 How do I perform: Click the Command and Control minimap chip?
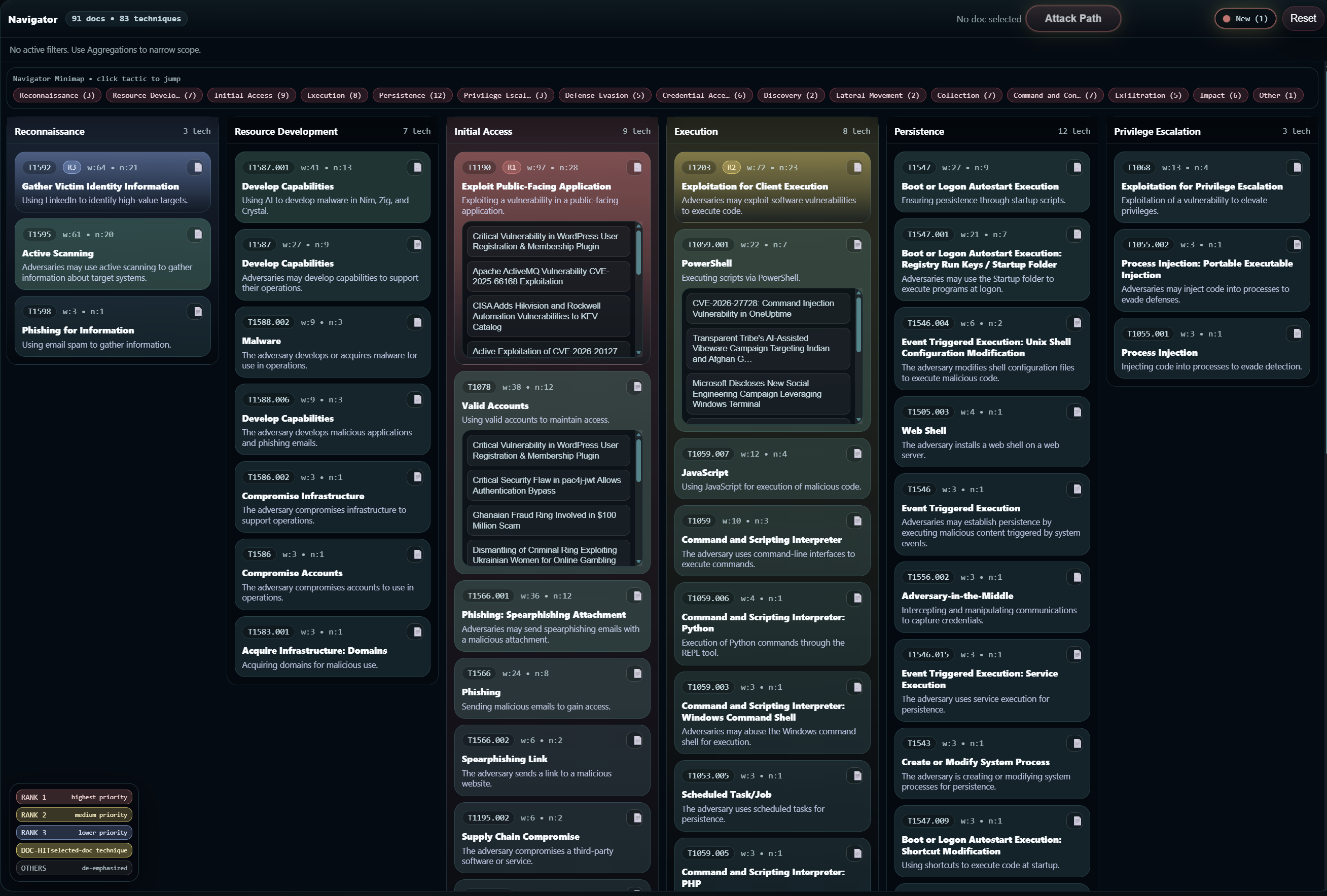(1055, 95)
